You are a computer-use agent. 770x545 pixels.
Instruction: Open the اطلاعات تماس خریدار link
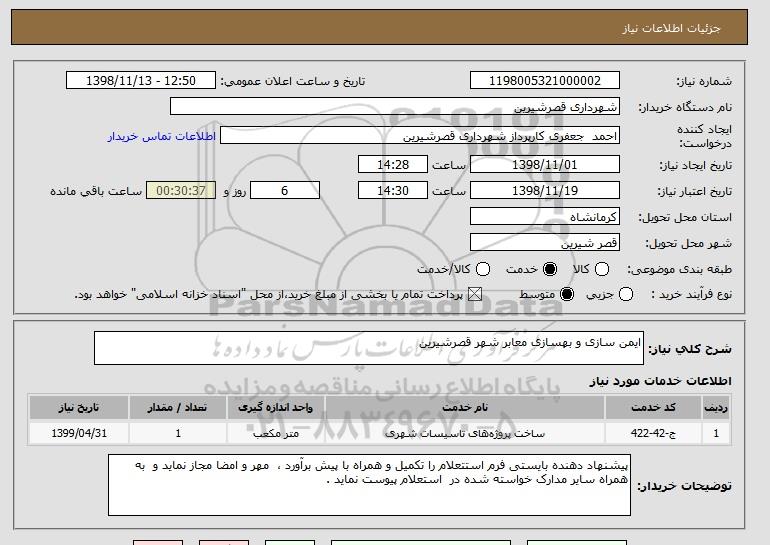click(x=162, y=136)
